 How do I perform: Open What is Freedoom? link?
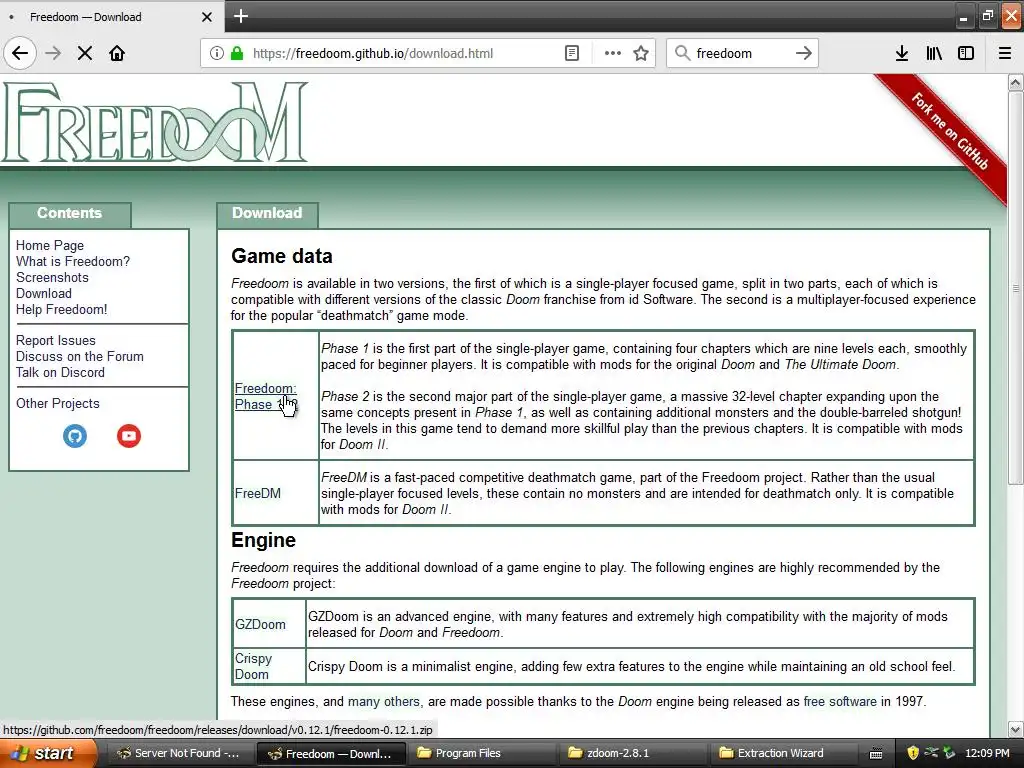pyautogui.click(x=72, y=261)
